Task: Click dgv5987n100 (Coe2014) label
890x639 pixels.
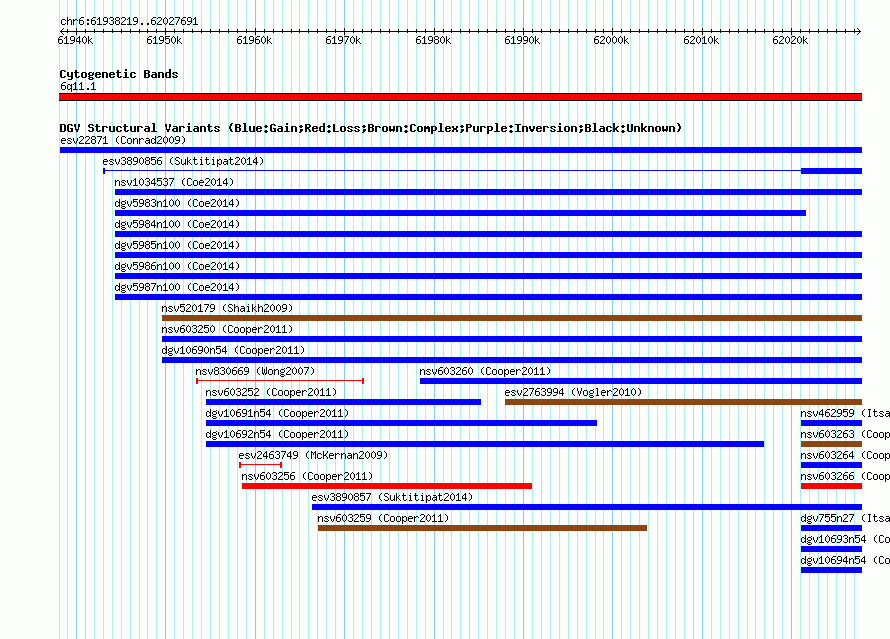Action: 177,287
